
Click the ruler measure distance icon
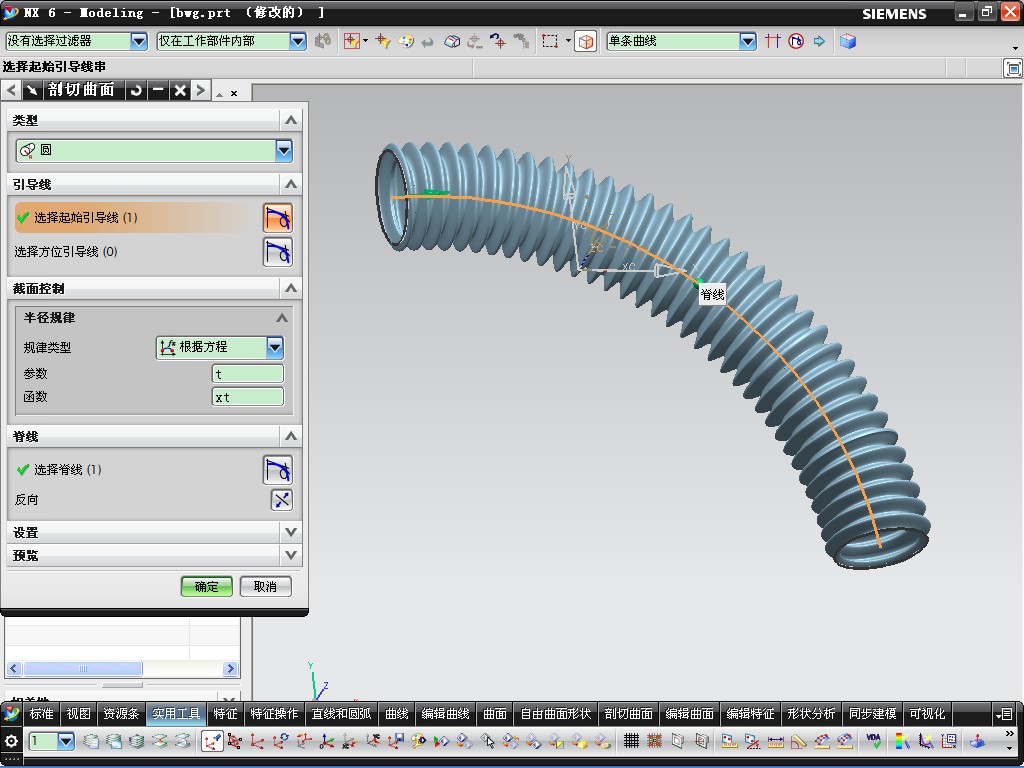point(776,741)
